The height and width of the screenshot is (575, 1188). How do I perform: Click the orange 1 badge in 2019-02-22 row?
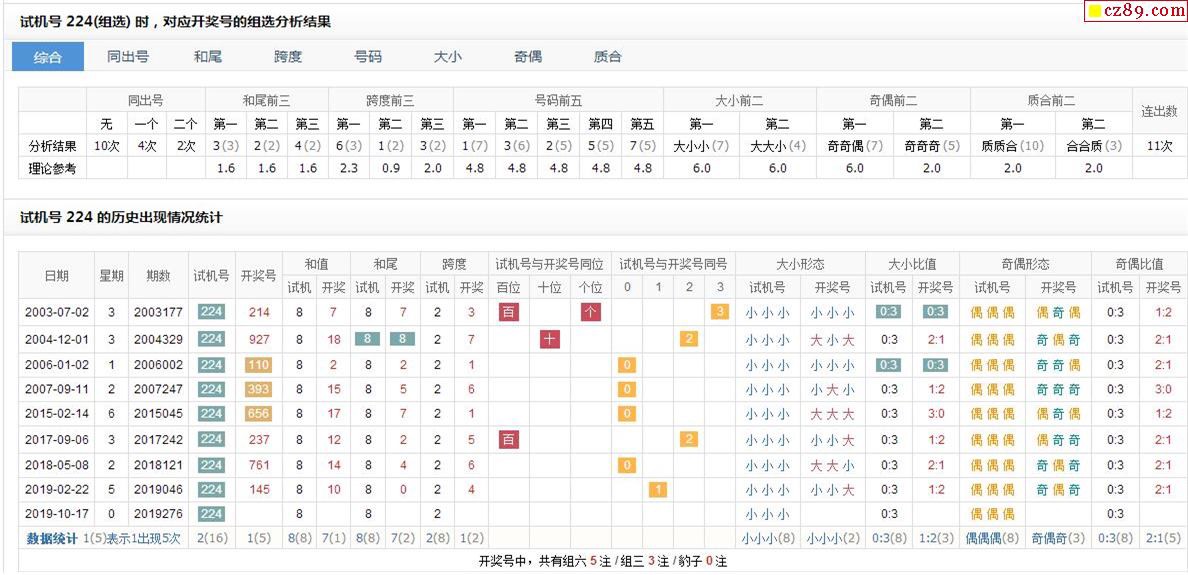(658, 489)
